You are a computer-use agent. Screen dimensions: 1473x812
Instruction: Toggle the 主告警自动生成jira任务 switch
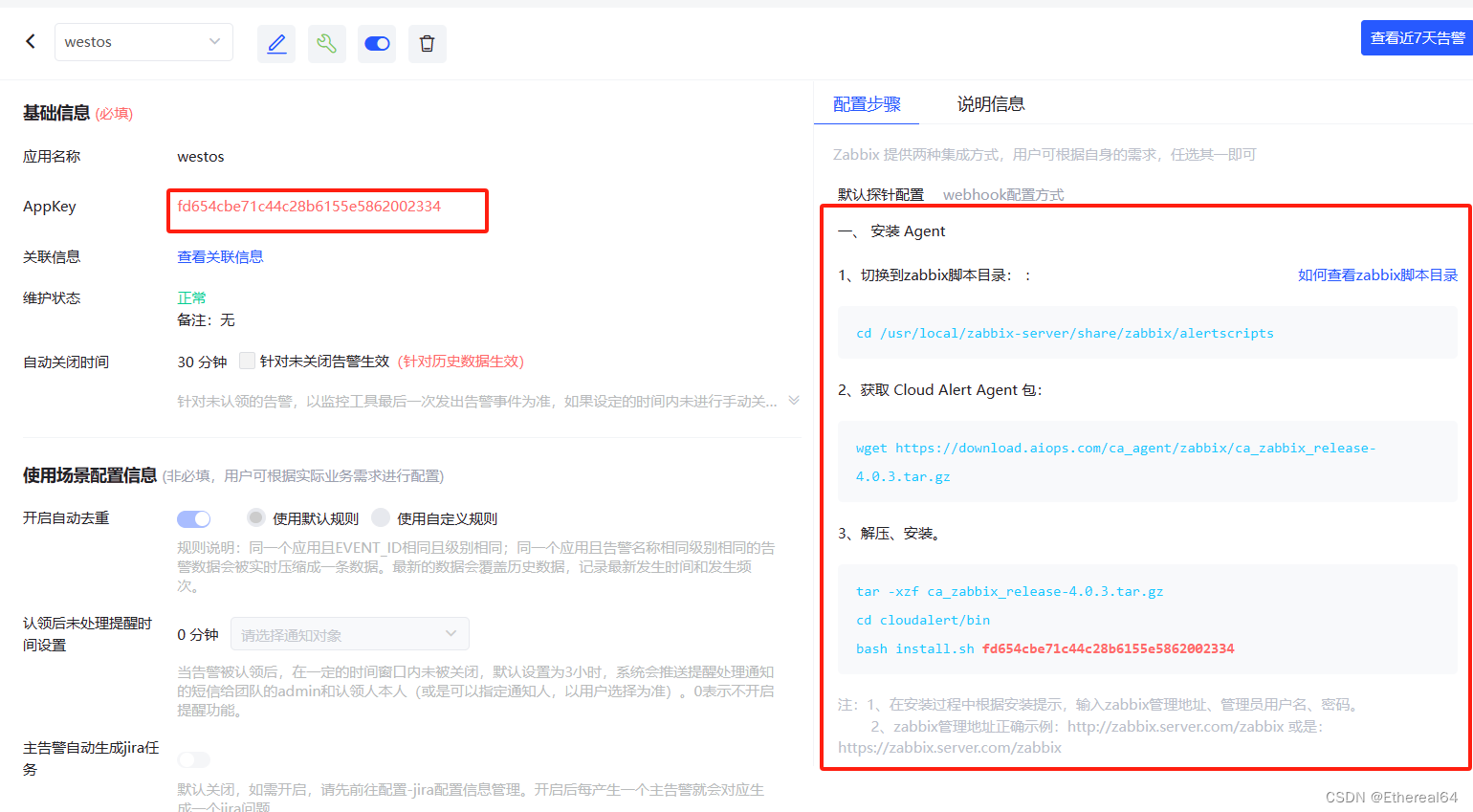tap(193, 759)
